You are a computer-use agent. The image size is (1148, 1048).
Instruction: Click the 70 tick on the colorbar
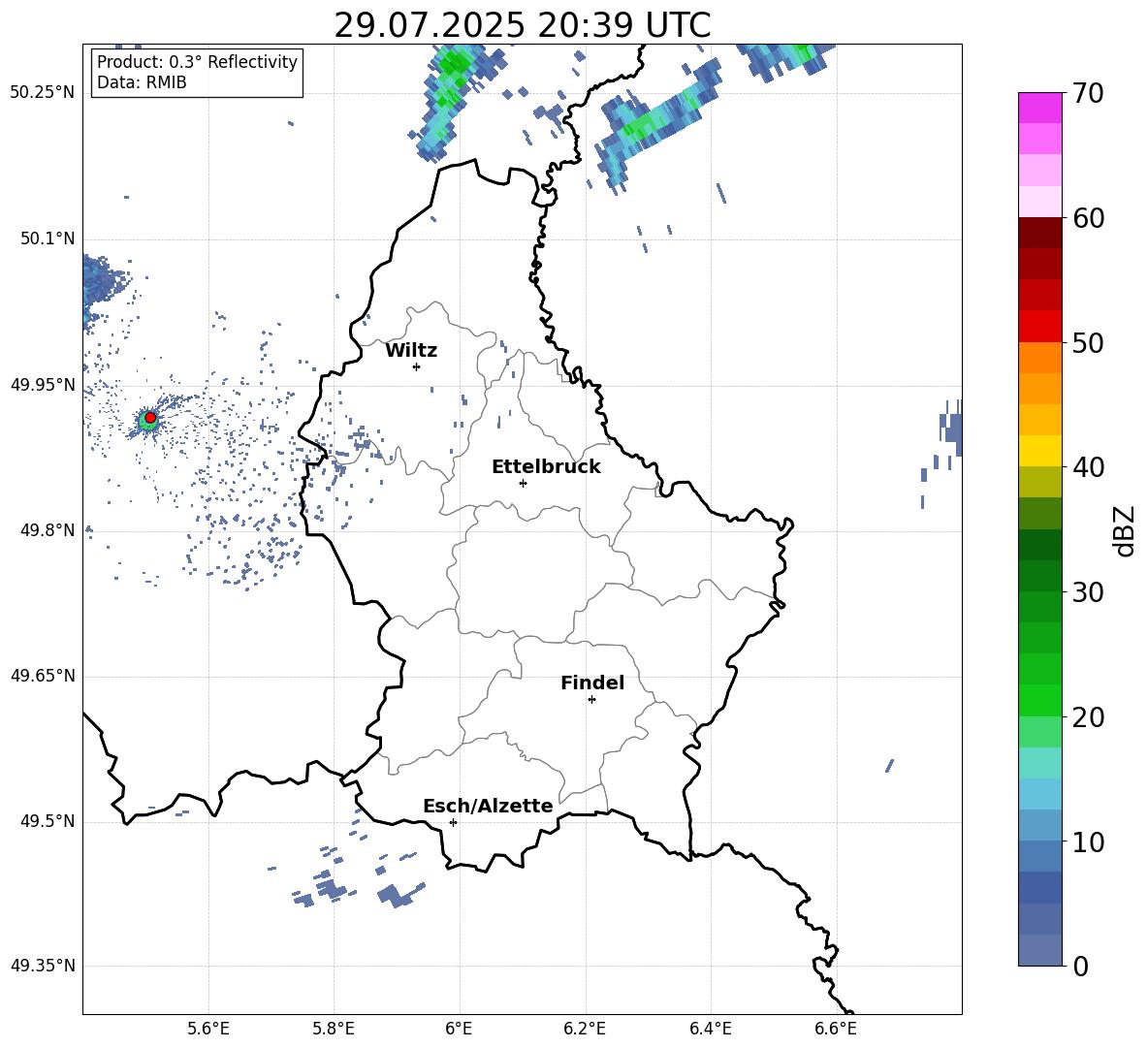pyautogui.click(x=1087, y=94)
